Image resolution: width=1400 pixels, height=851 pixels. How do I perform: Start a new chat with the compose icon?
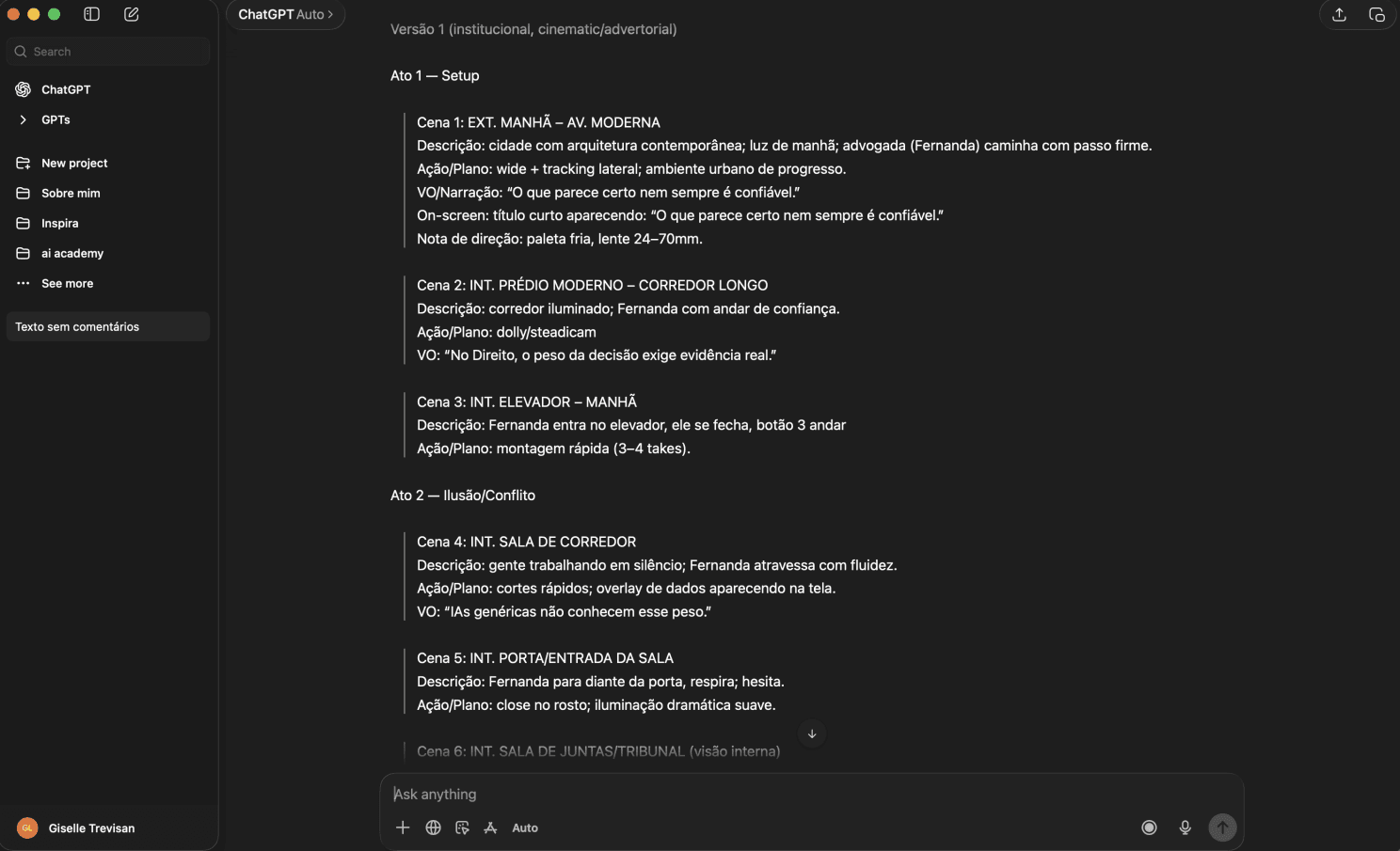tap(132, 14)
